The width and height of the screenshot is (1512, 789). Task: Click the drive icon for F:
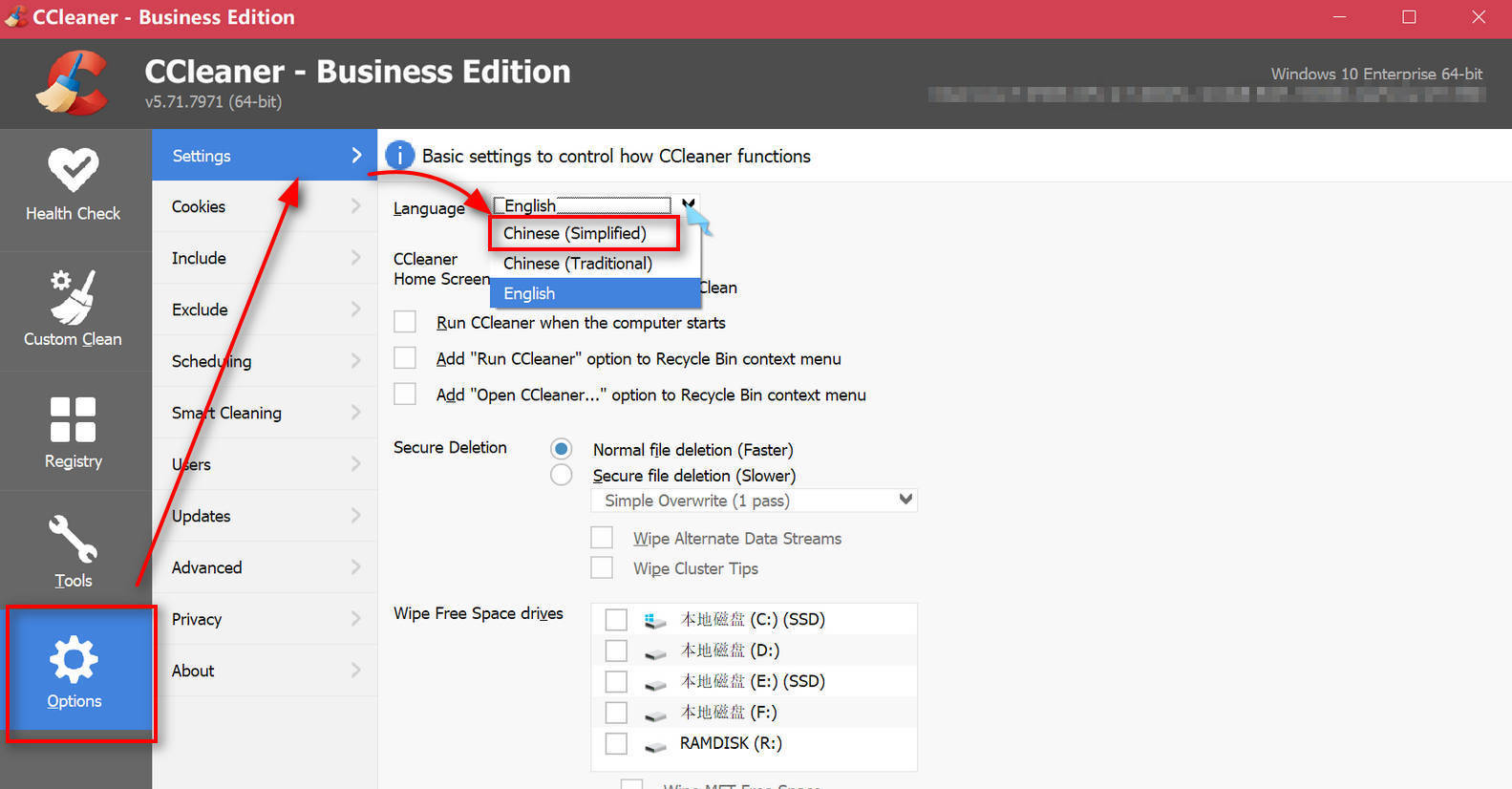pyautogui.click(x=654, y=714)
